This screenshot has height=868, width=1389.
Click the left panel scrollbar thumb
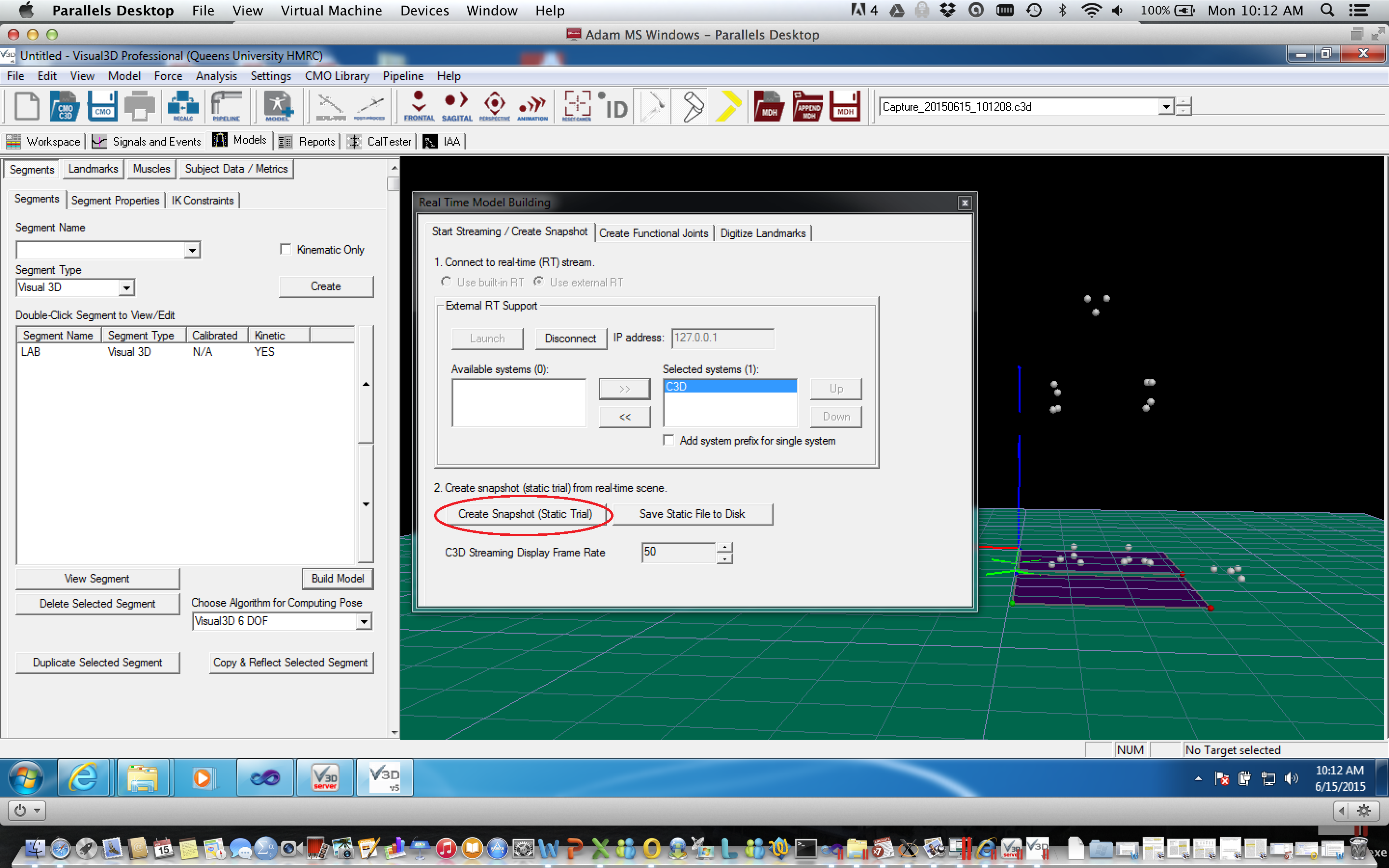393,183
